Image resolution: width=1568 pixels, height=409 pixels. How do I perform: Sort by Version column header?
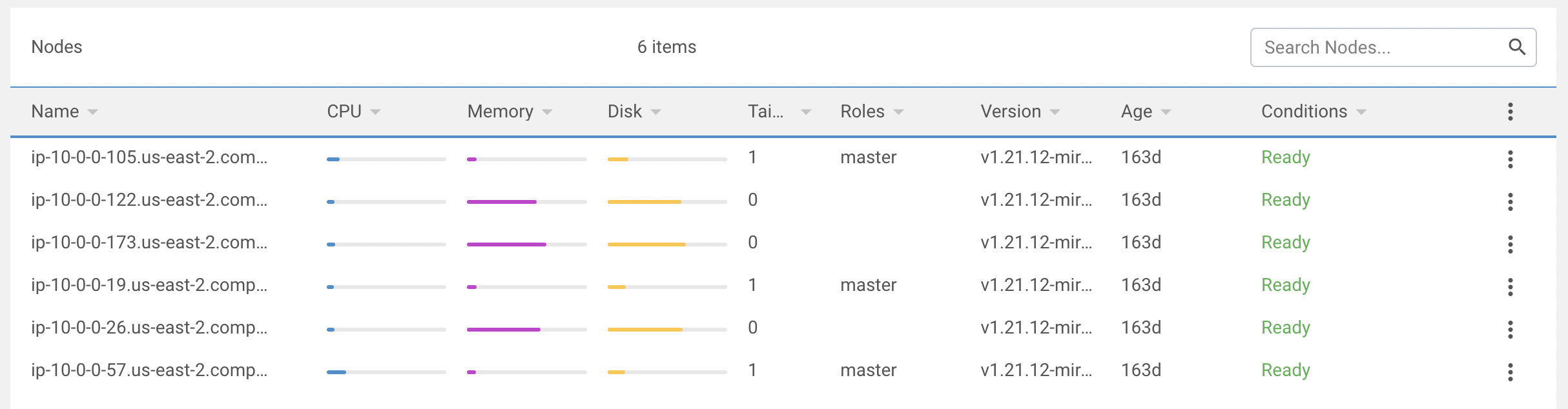click(x=1011, y=112)
